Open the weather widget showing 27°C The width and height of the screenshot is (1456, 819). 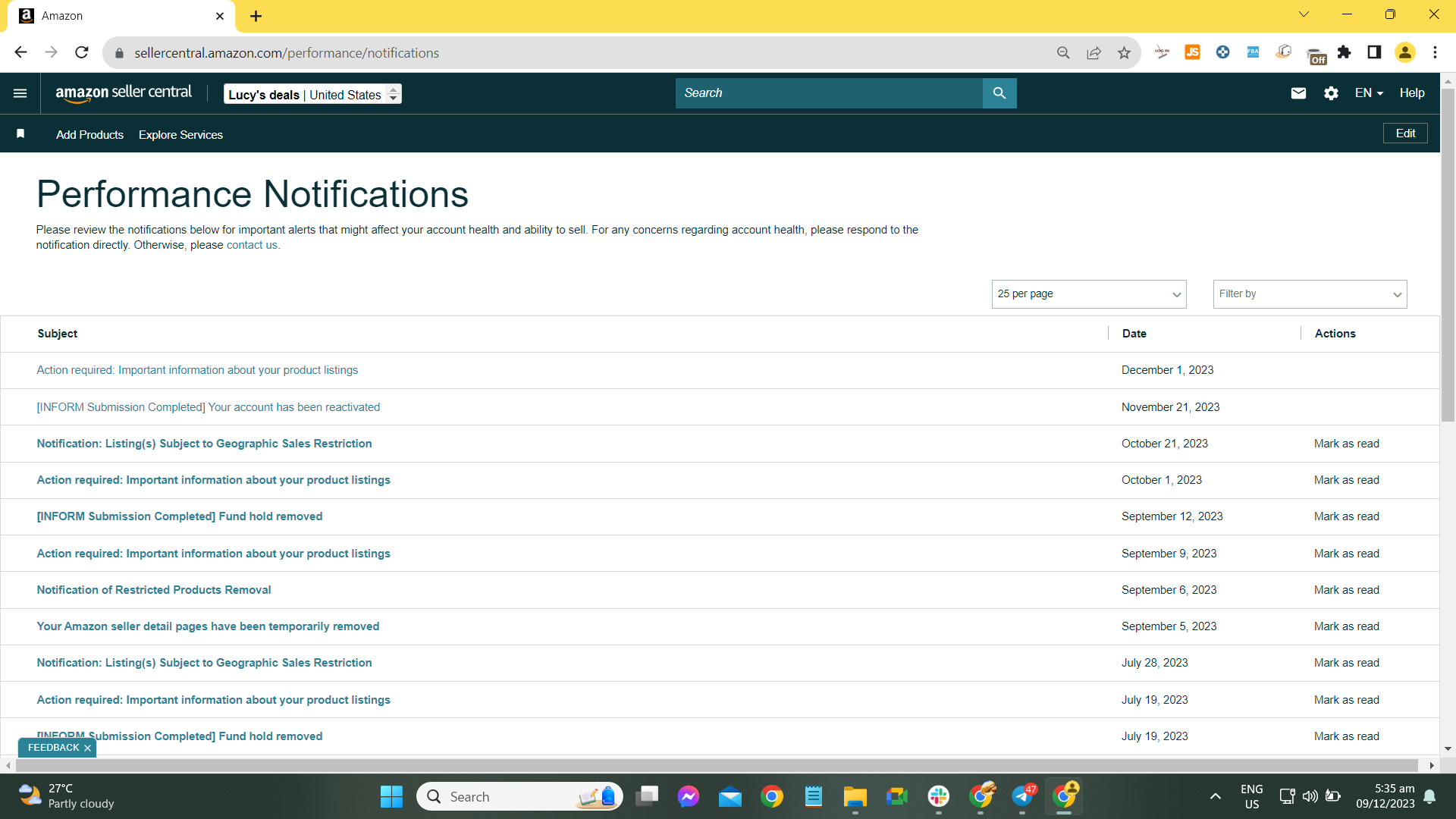point(66,796)
